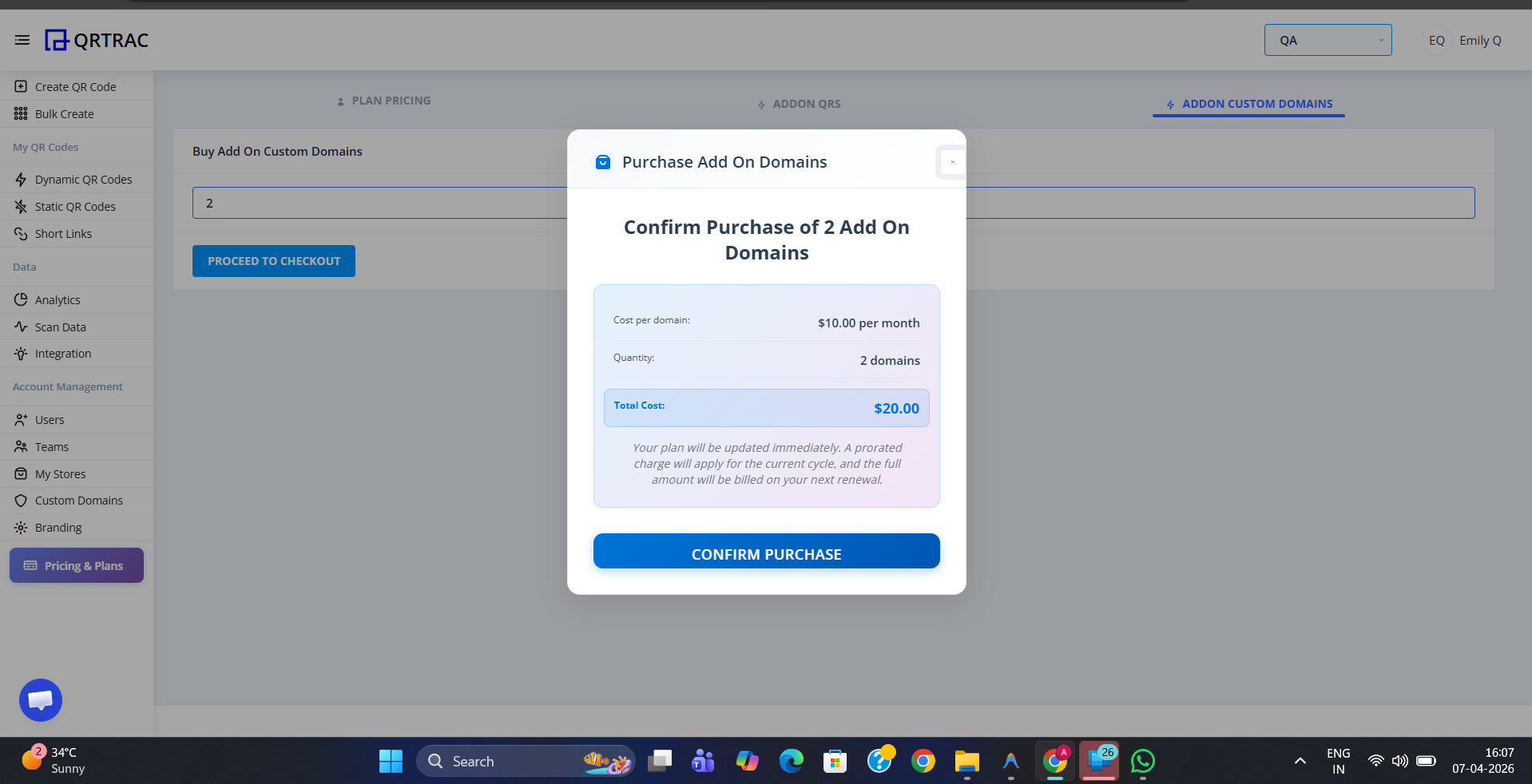Toggle the sidebar hamburger menu

tap(22, 40)
